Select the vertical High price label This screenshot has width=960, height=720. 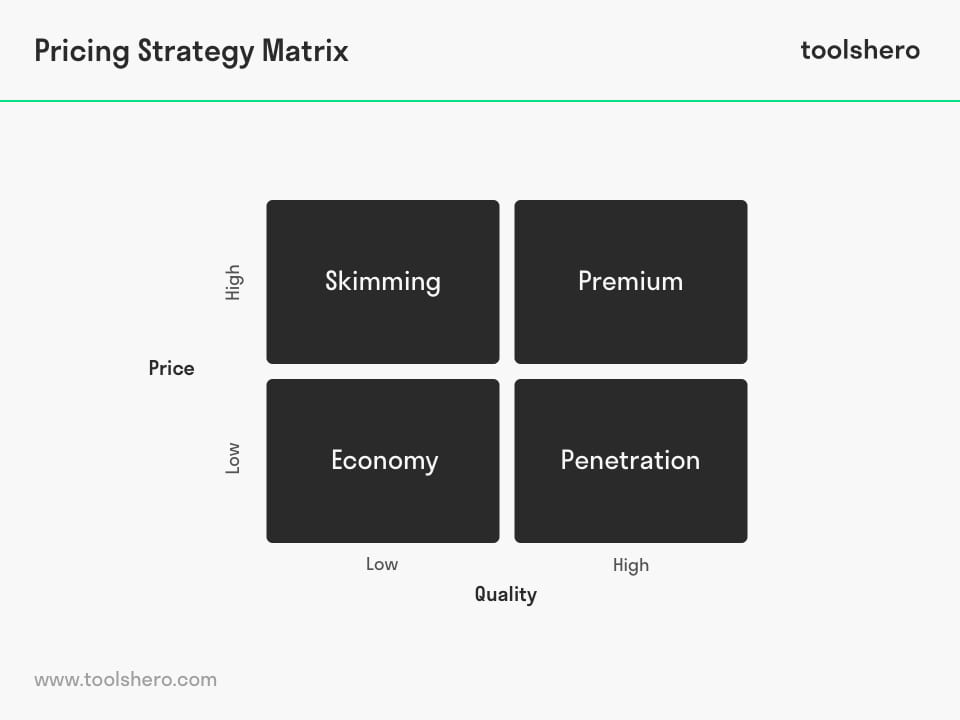[233, 282]
